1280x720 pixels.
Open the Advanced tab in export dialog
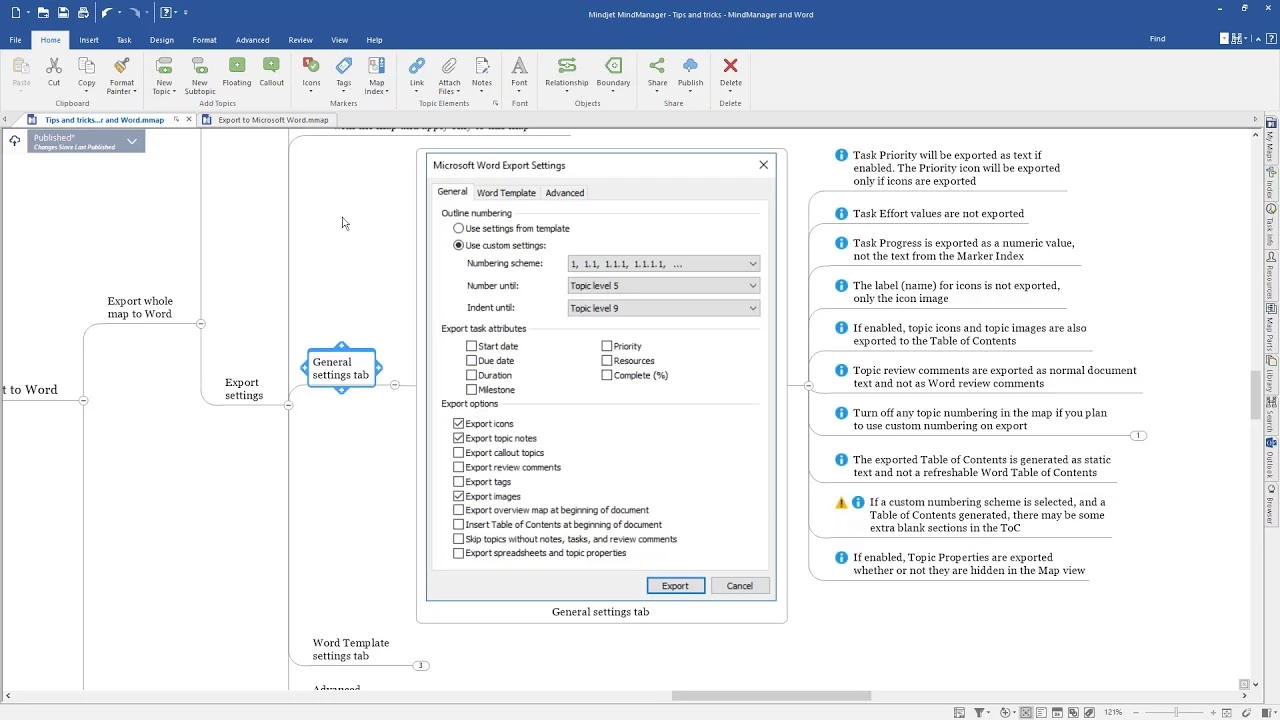click(x=565, y=193)
